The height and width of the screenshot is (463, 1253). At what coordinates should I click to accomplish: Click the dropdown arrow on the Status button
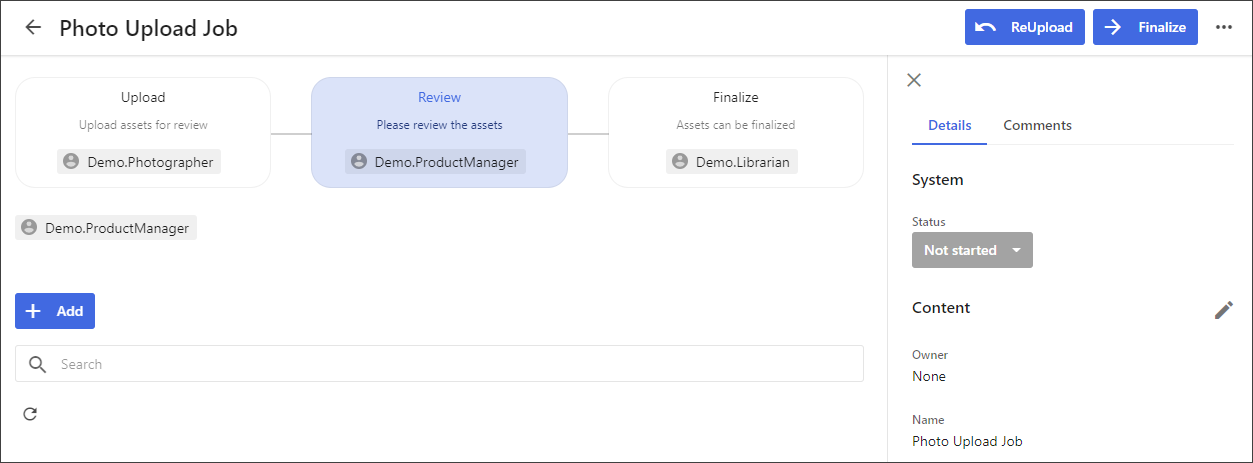1016,250
